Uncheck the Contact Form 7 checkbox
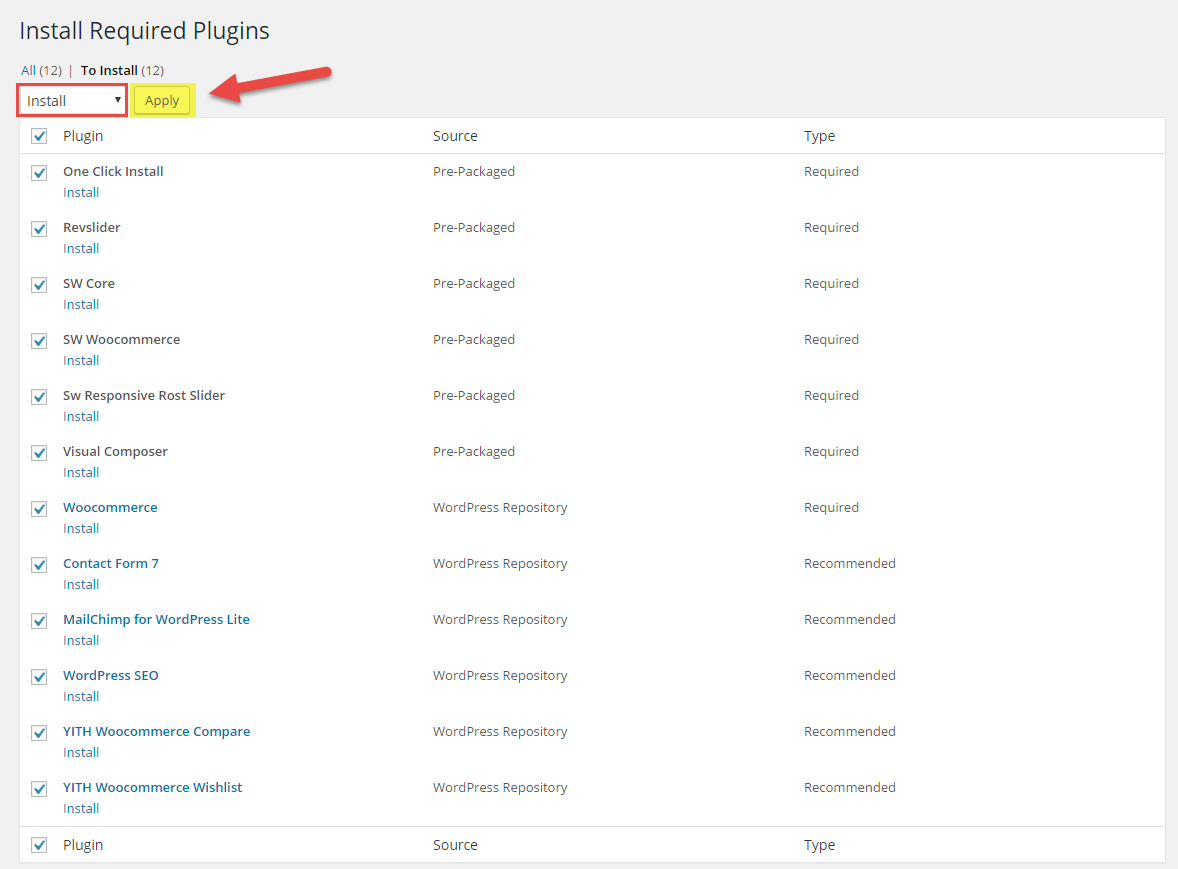Image resolution: width=1178 pixels, height=869 pixels. click(x=39, y=565)
